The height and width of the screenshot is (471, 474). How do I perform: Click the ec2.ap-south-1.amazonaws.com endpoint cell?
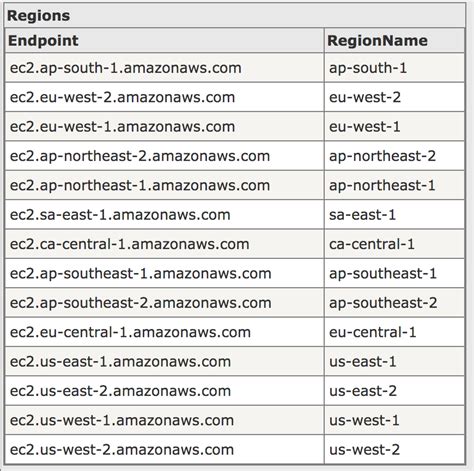(x=164, y=68)
